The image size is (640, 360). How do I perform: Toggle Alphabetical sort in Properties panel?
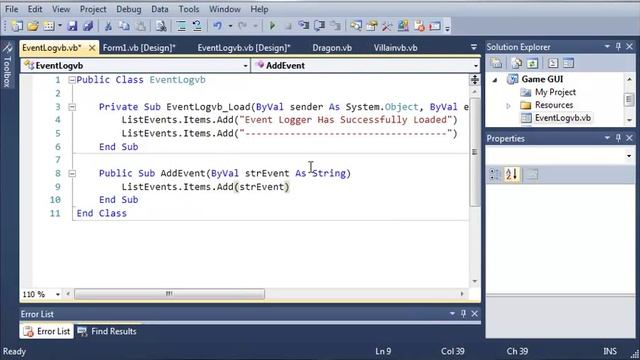(511, 174)
